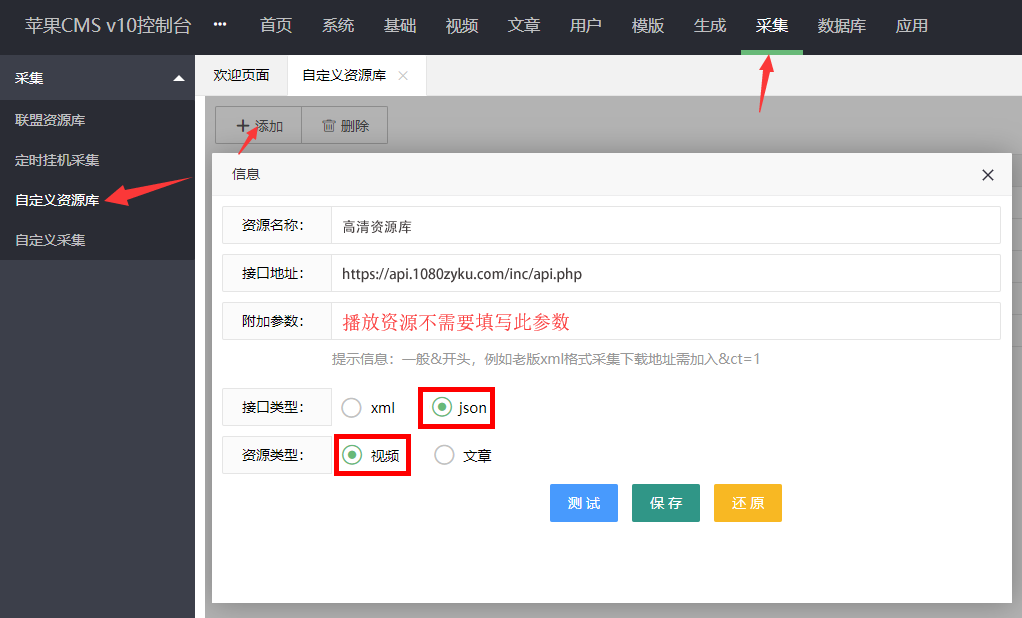1022x618 pixels.
Task: Choose 视频 as resource type
Action: pyautogui.click(x=353, y=455)
